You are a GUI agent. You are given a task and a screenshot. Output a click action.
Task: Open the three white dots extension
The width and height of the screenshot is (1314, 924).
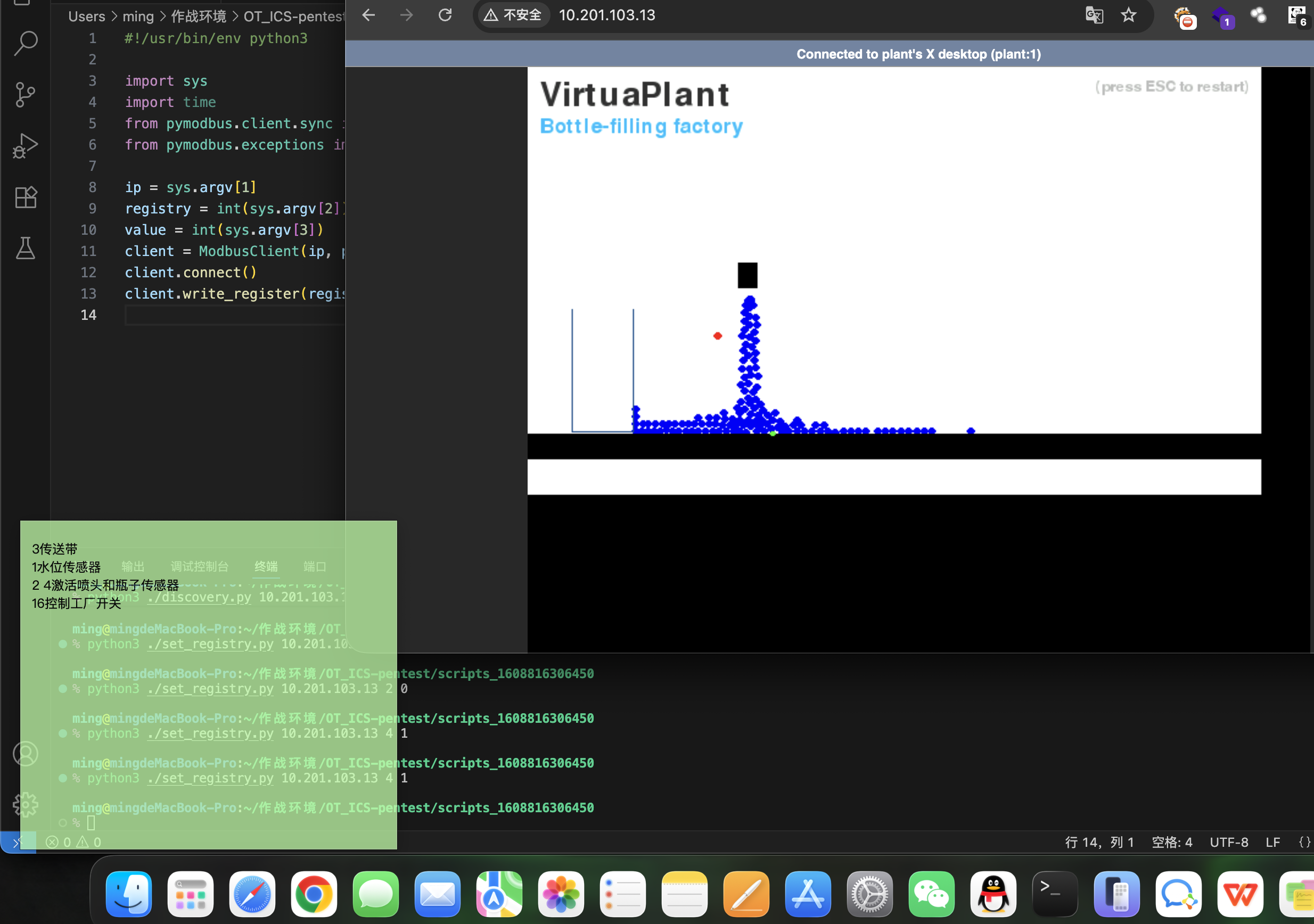[x=1258, y=15]
